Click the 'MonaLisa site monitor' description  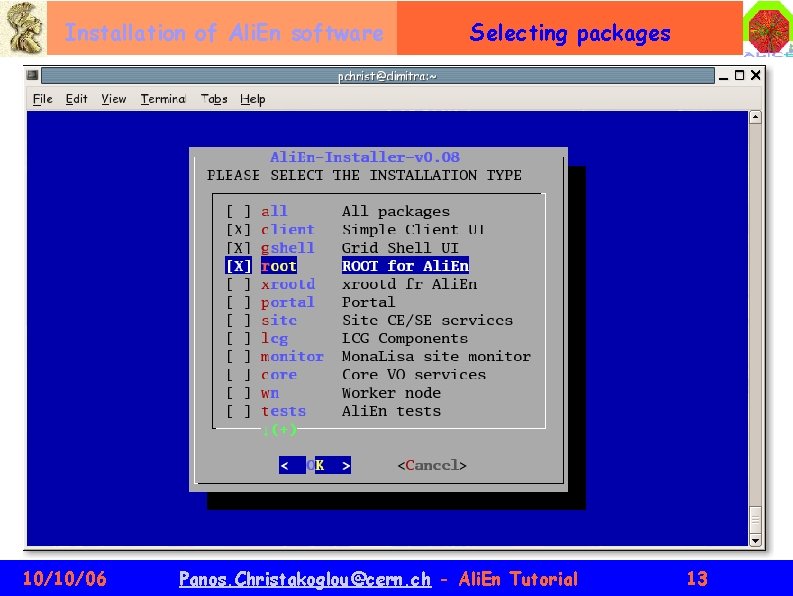436,357
